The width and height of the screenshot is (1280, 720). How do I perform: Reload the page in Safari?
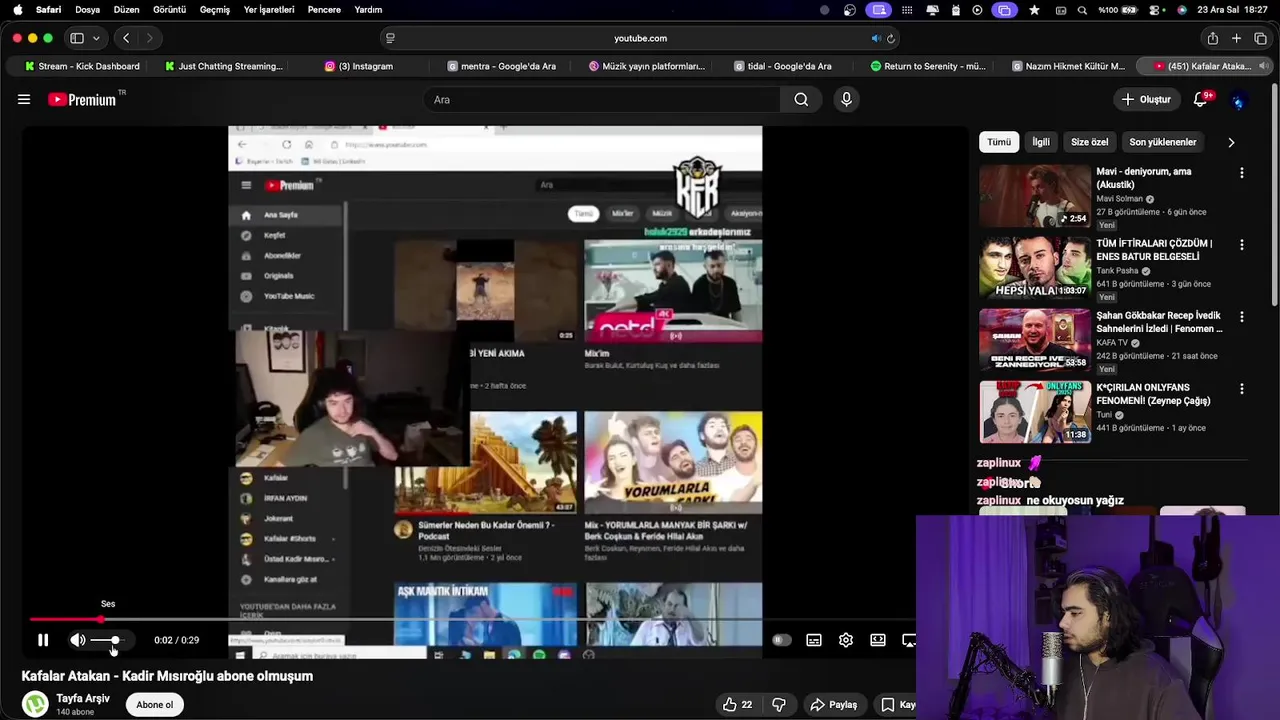click(890, 38)
